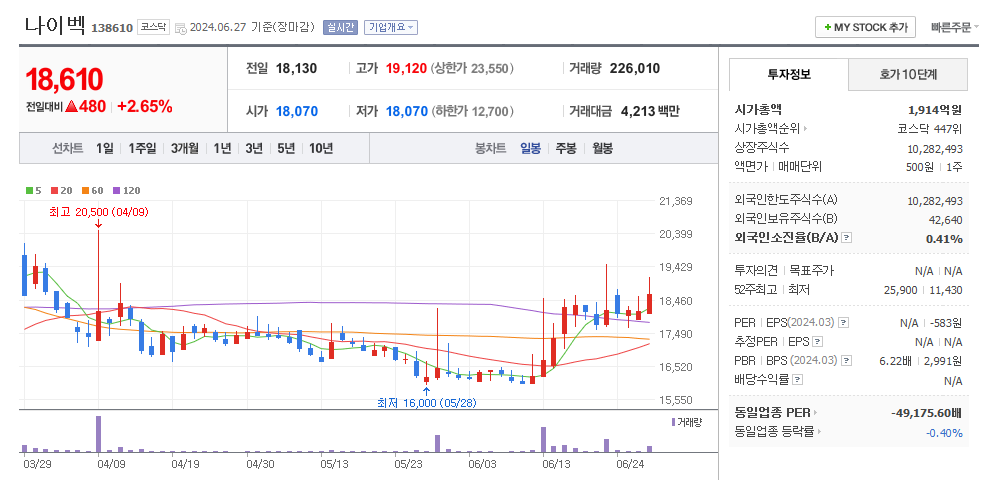Click the purple 120-day moving average legend swatch
988x480 pixels.
click(x=116, y=190)
